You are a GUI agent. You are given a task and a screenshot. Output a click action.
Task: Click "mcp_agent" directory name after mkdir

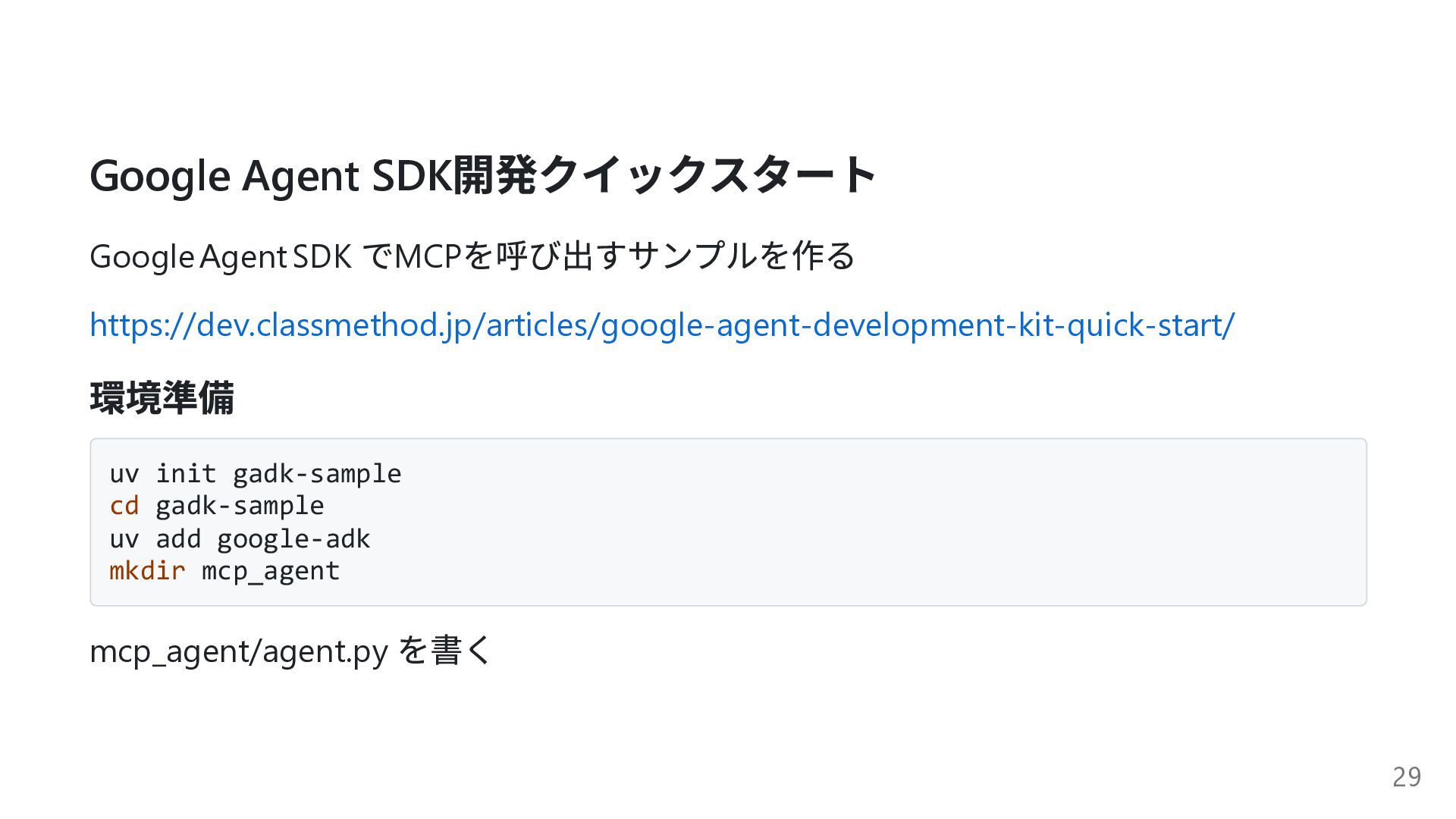(271, 571)
